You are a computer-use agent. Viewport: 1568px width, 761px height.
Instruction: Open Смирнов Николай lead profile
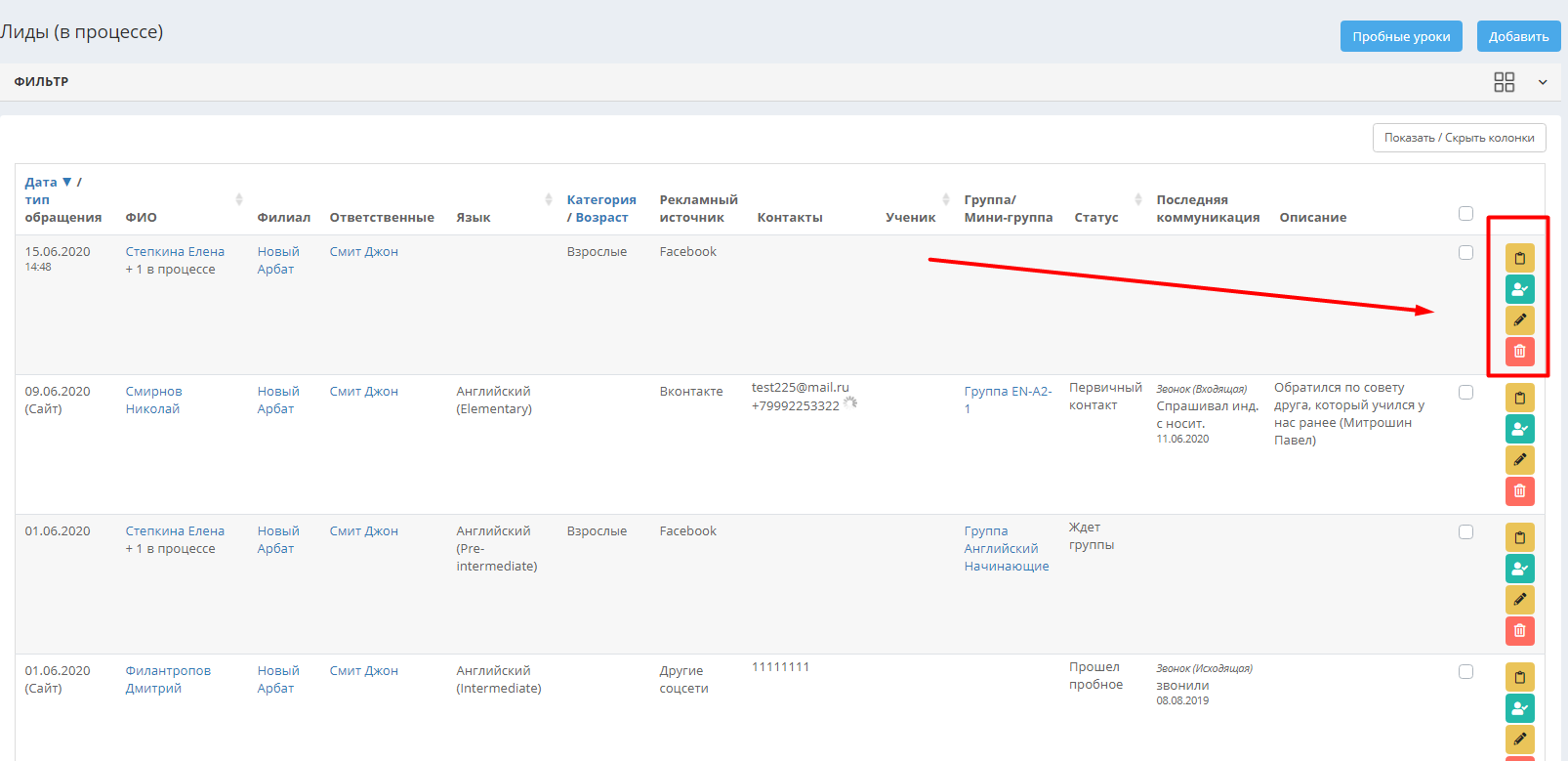click(153, 400)
